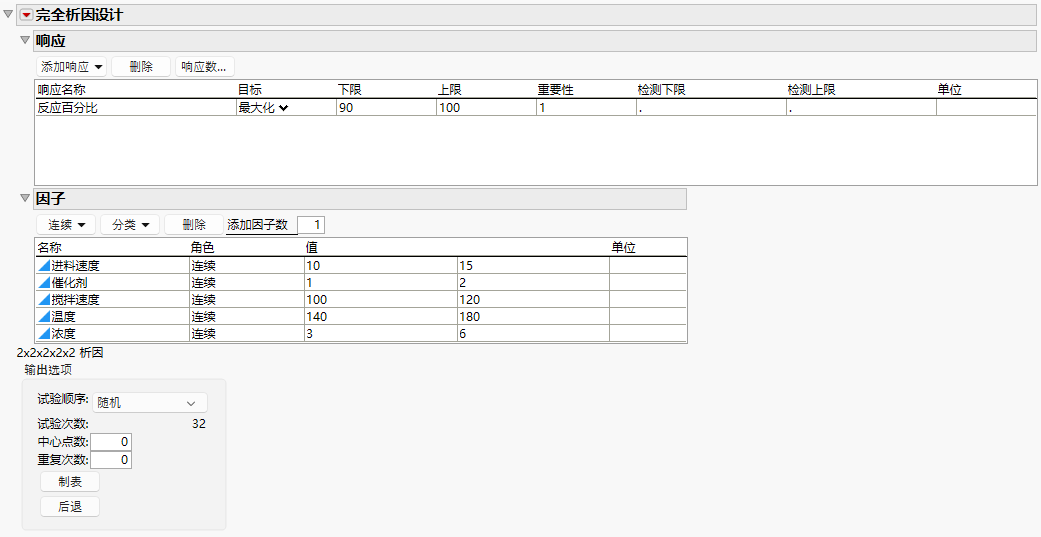Click the 搅拌速度 low value 100

coord(380,300)
